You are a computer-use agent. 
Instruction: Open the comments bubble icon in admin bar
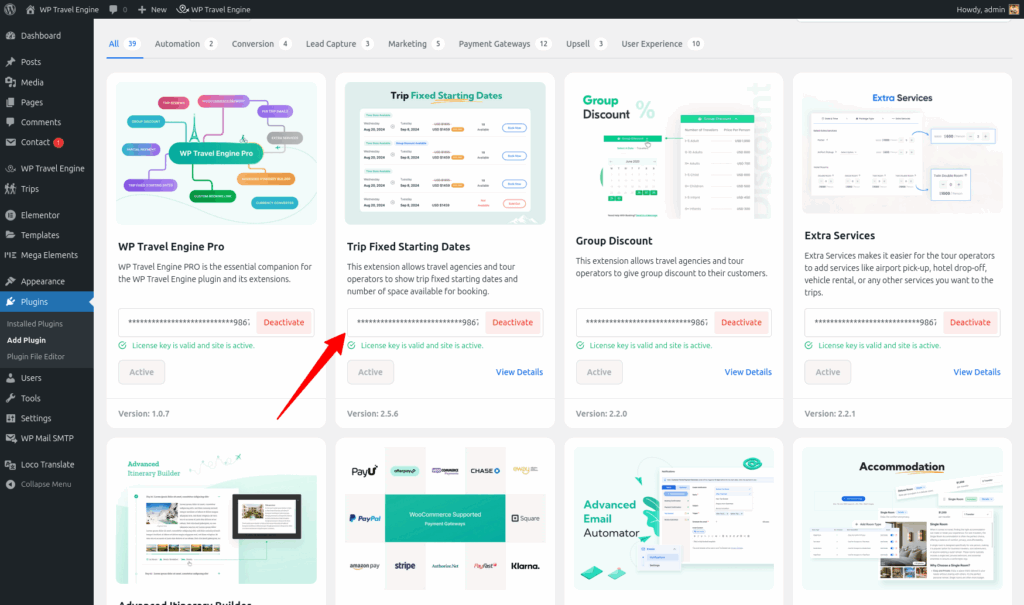click(114, 9)
